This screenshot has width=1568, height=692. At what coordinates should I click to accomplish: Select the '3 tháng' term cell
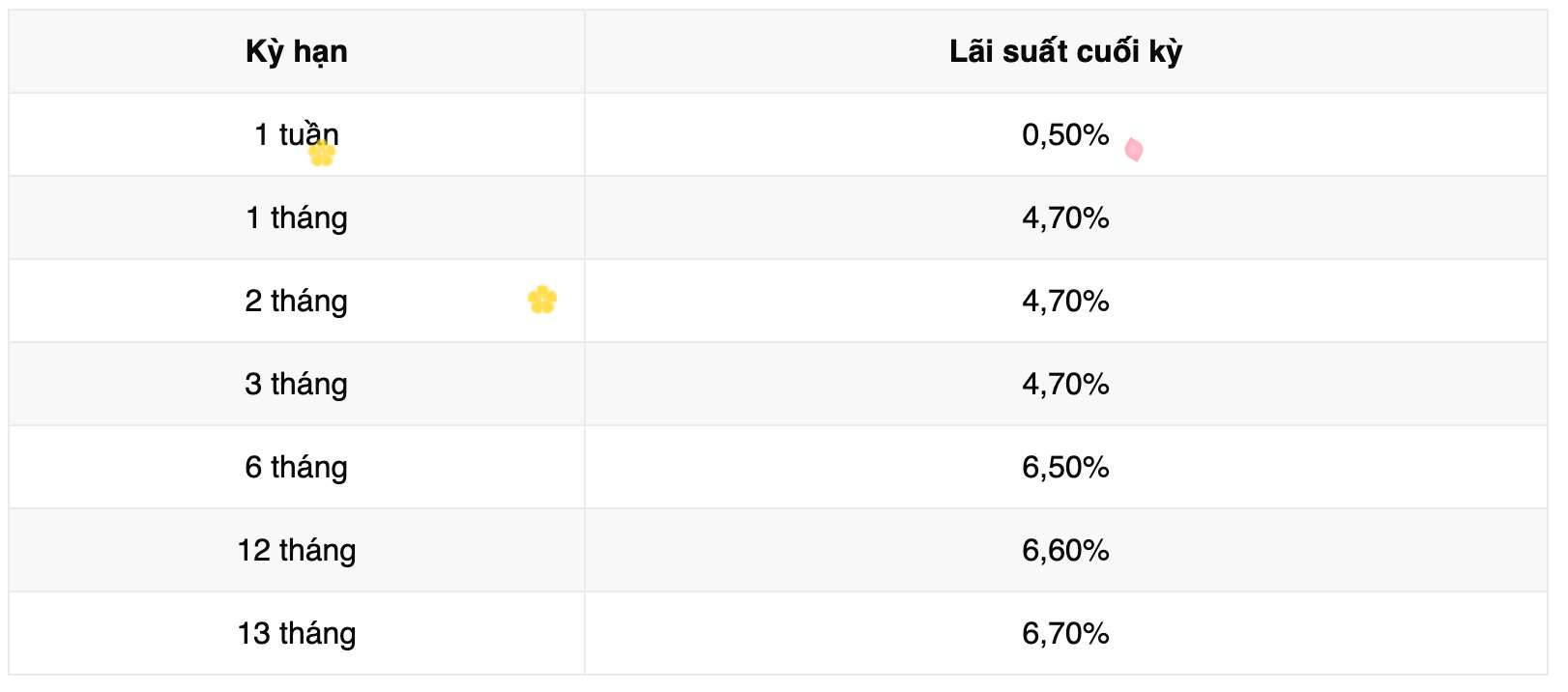[296, 384]
